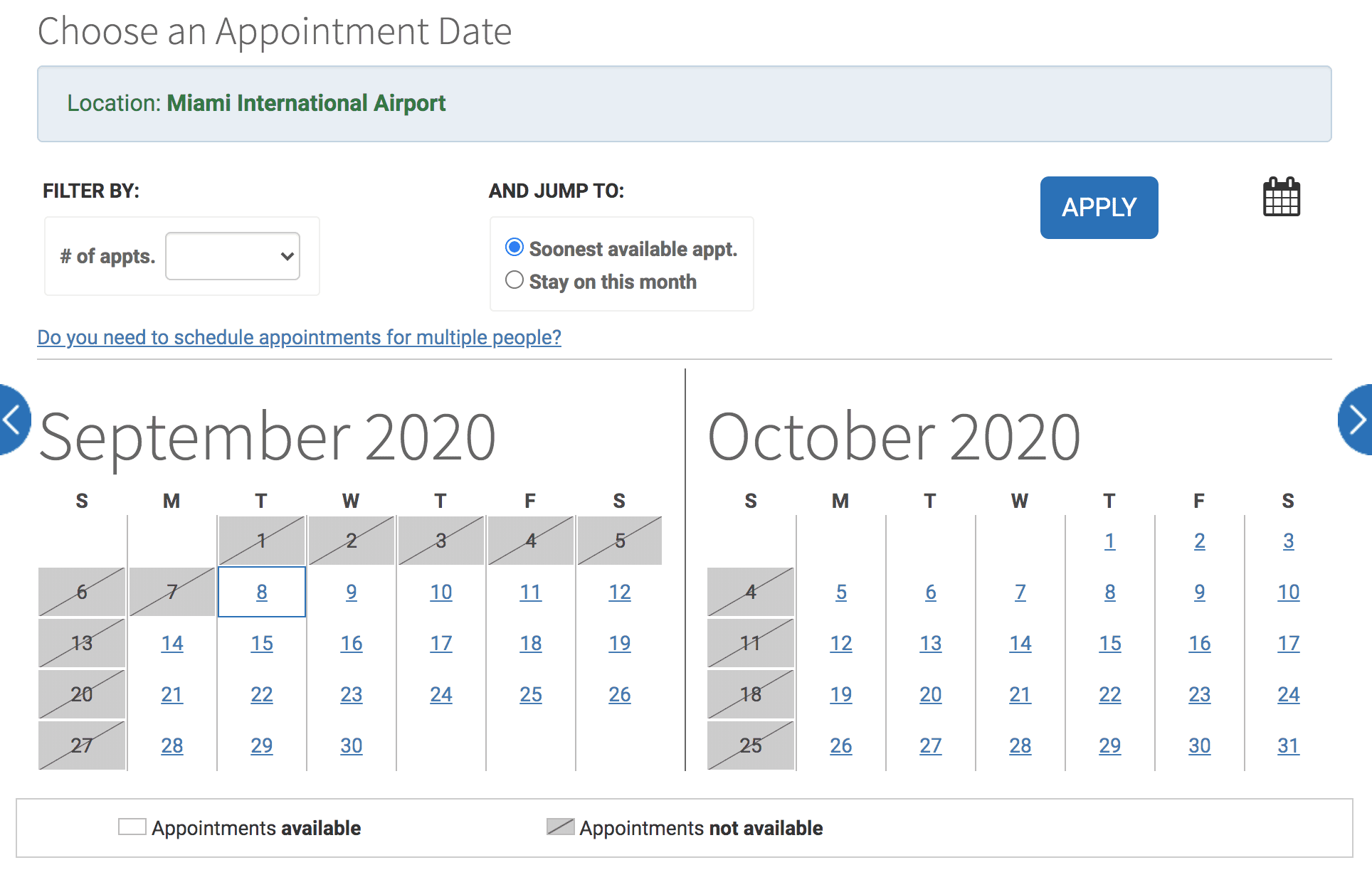Open the calendar icon view
This screenshot has width=1372, height=892.
coord(1280,198)
